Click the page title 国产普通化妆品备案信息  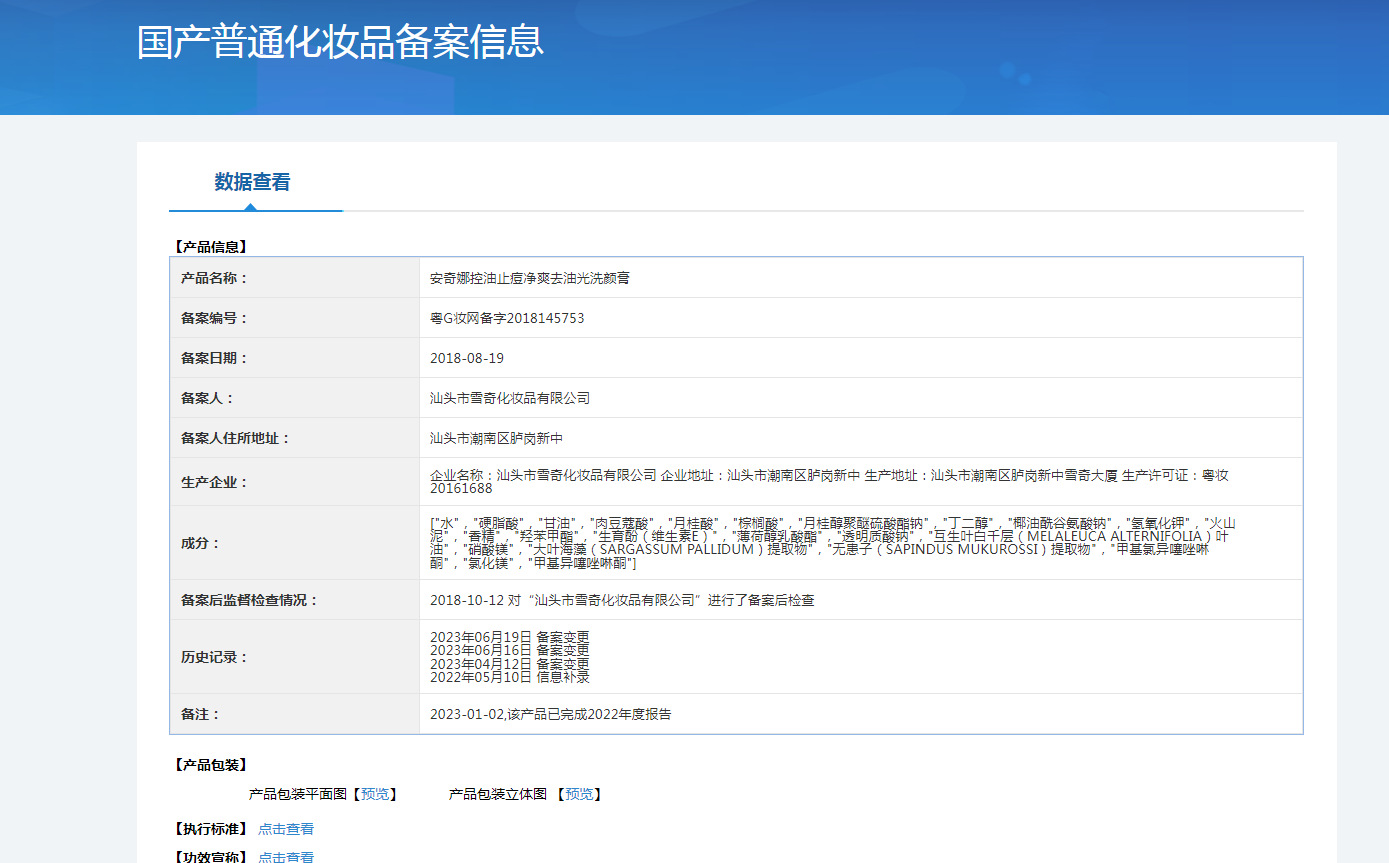click(340, 42)
